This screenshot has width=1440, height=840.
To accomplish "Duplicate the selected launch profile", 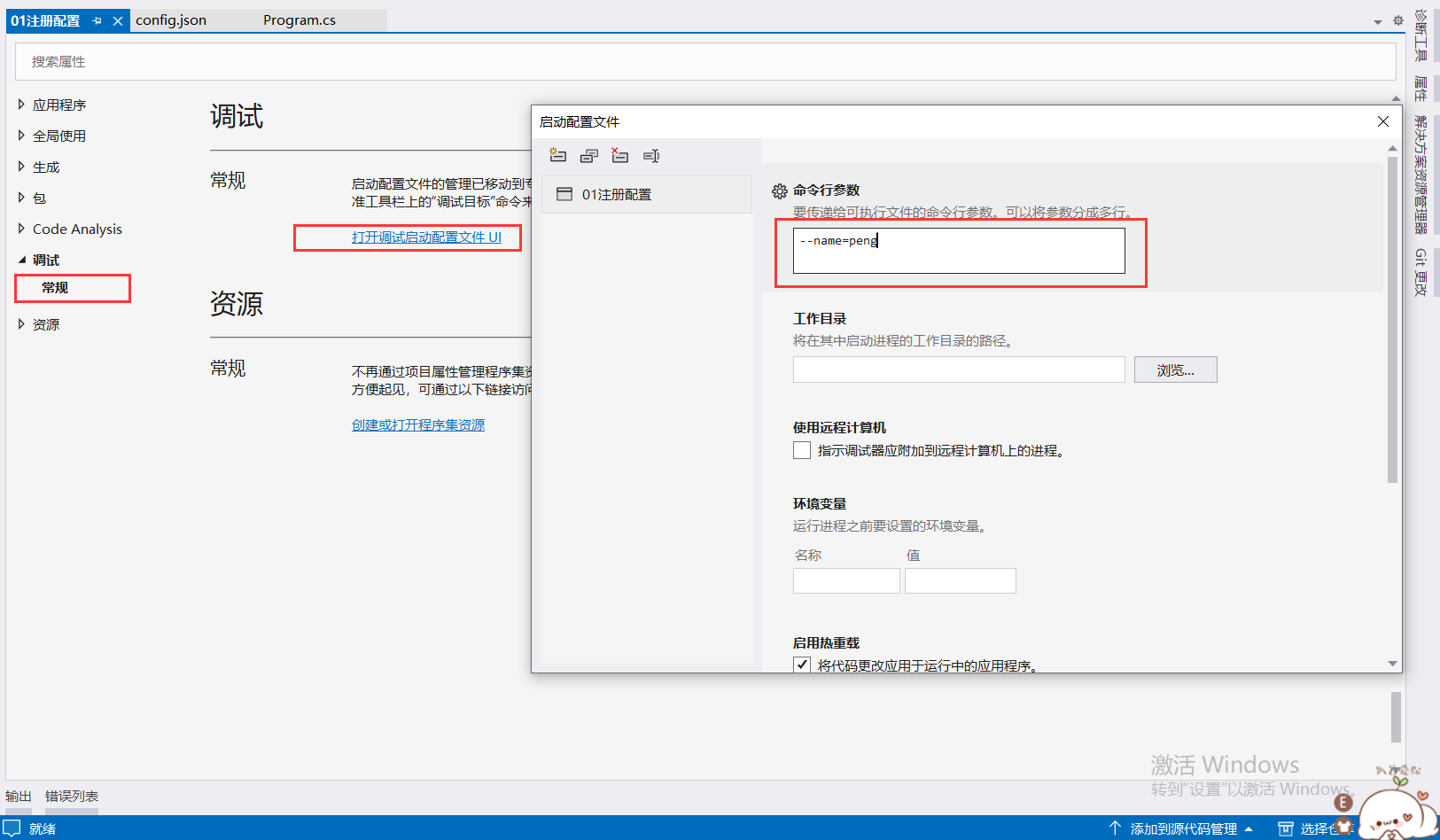I will pyautogui.click(x=589, y=156).
